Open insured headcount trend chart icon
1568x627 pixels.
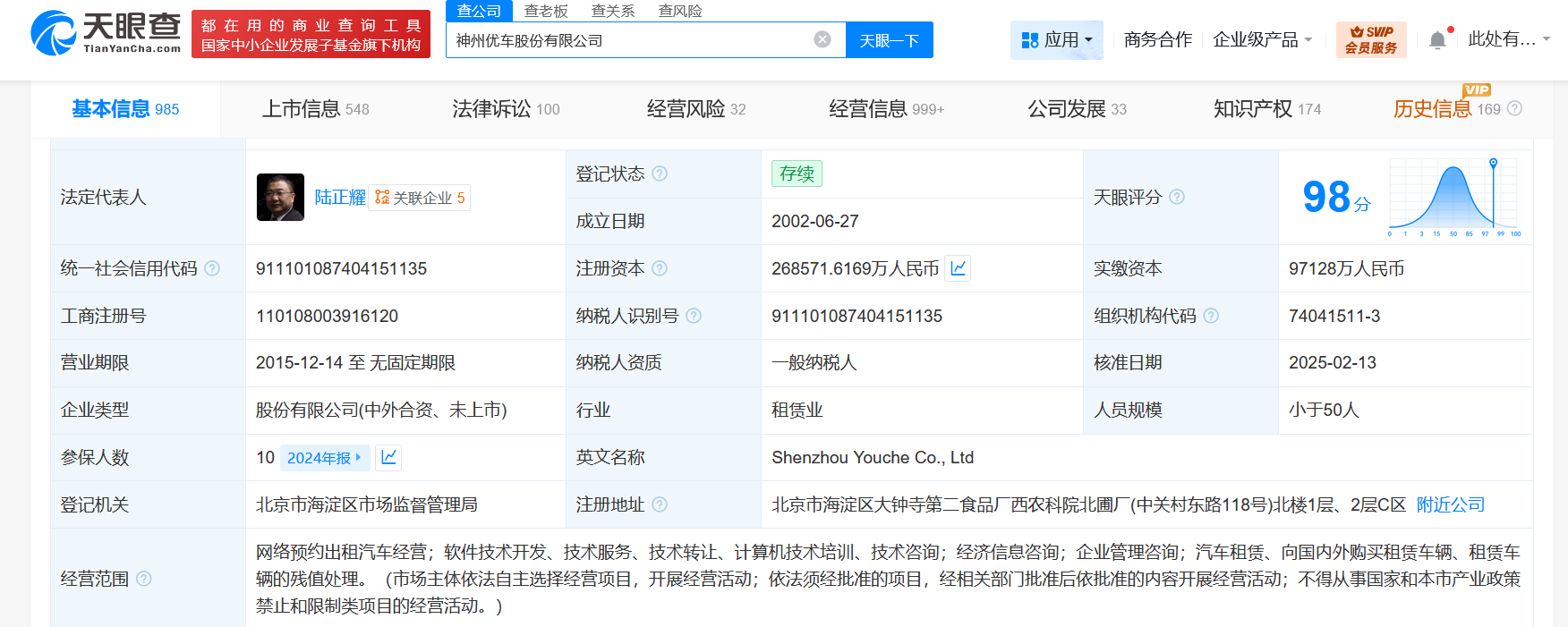(x=388, y=457)
